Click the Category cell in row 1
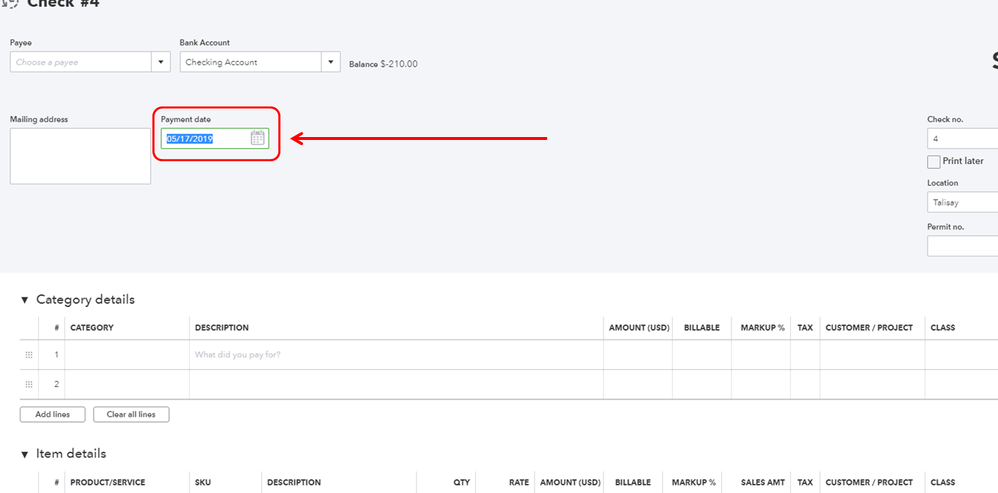The width and height of the screenshot is (998, 493). coord(127,355)
